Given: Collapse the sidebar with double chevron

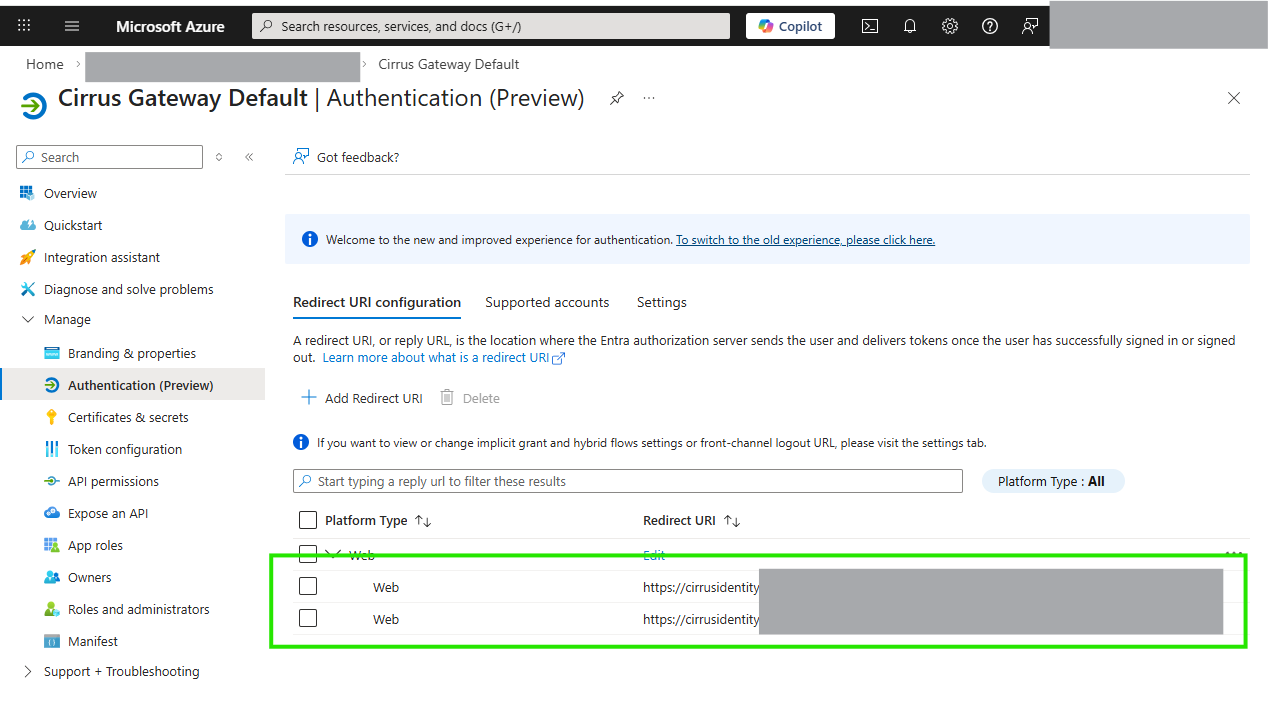Looking at the screenshot, I should [x=249, y=157].
